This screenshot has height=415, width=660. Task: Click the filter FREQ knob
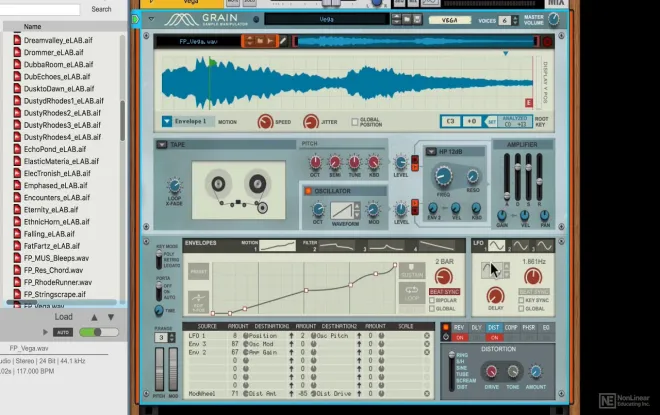(443, 177)
